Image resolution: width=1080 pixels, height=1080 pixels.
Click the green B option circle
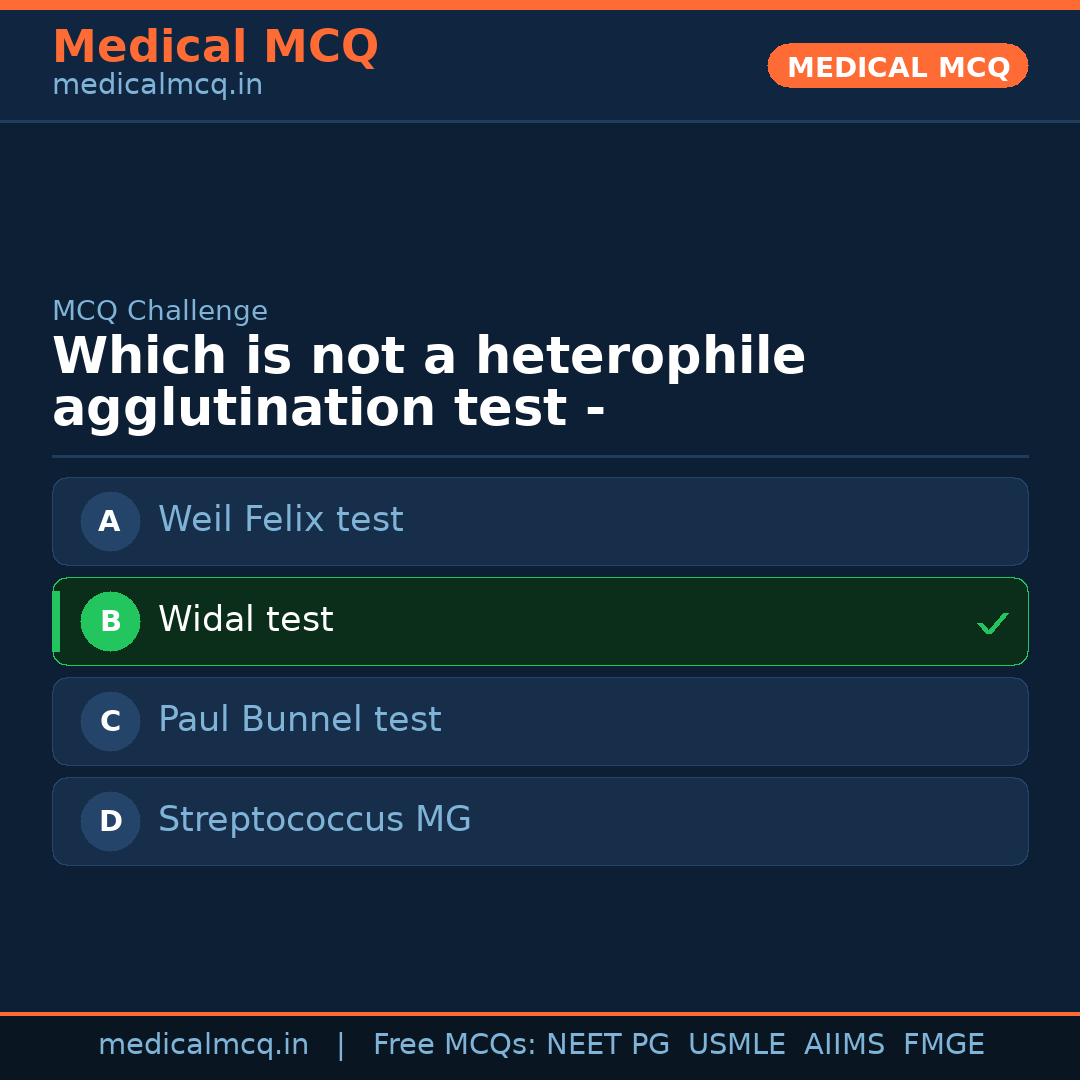click(110, 621)
